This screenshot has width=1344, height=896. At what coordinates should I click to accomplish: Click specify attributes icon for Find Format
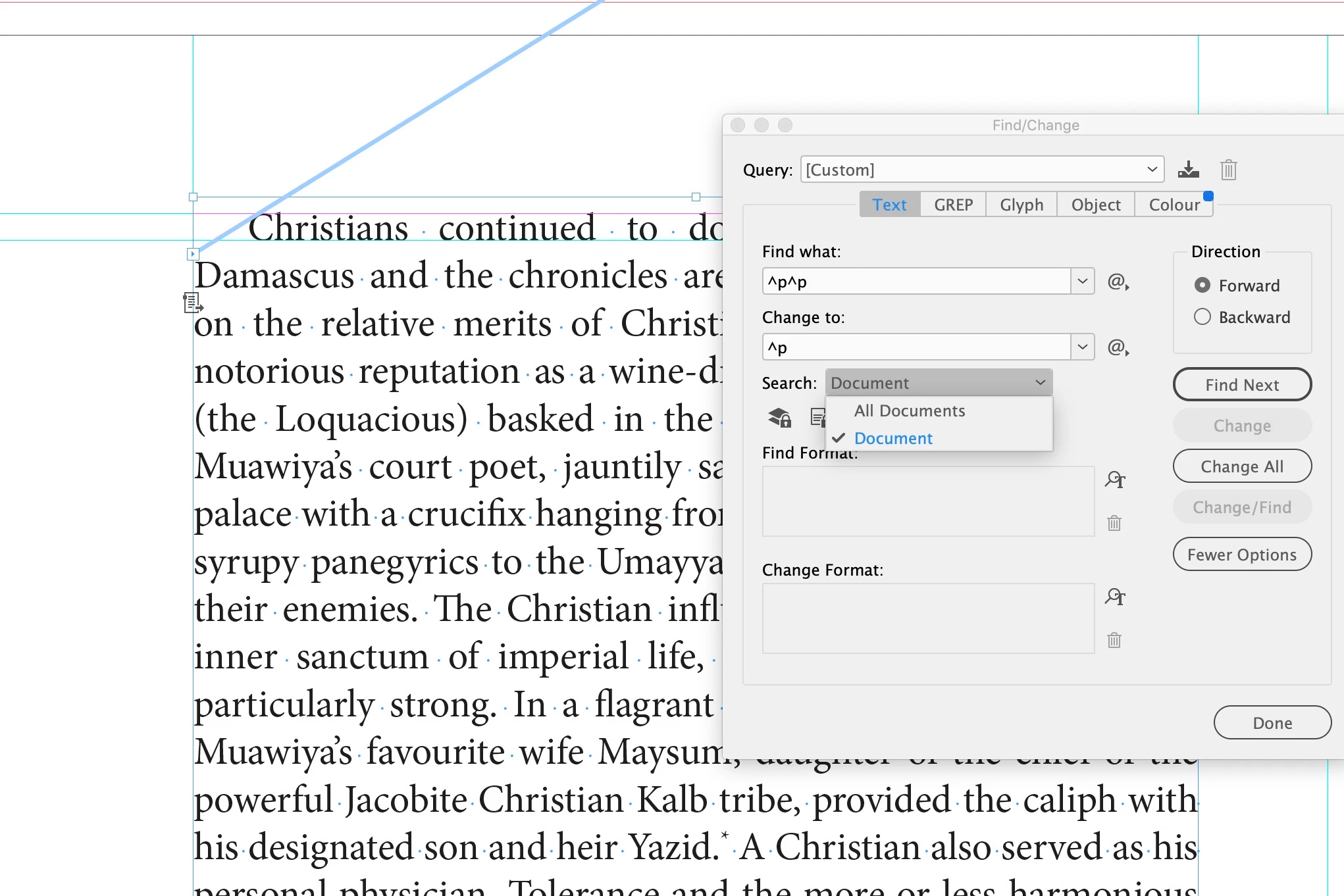1114,480
